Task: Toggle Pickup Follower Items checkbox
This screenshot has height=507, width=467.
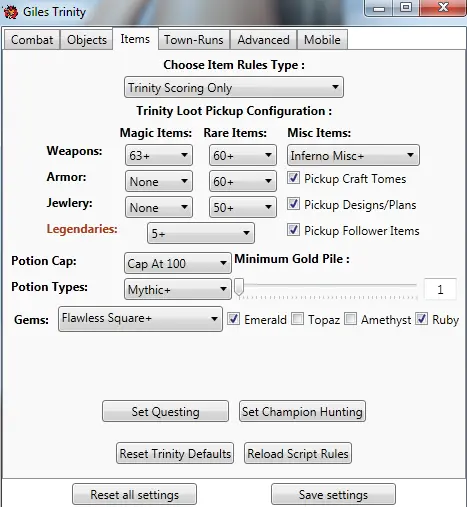Action: click(x=293, y=230)
